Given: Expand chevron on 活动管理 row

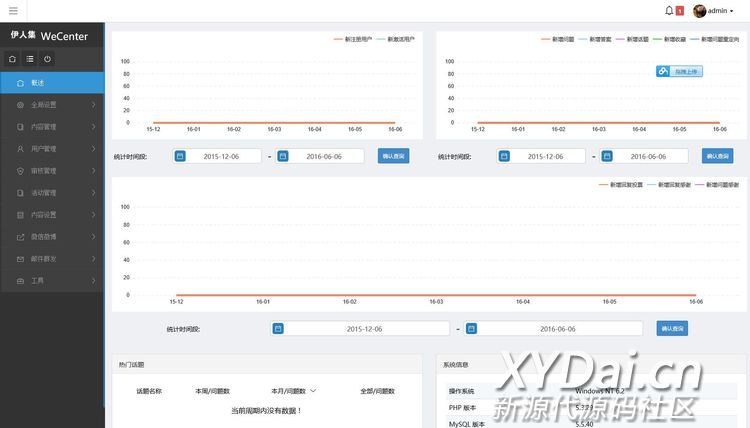Looking at the screenshot, I should click(93, 193).
